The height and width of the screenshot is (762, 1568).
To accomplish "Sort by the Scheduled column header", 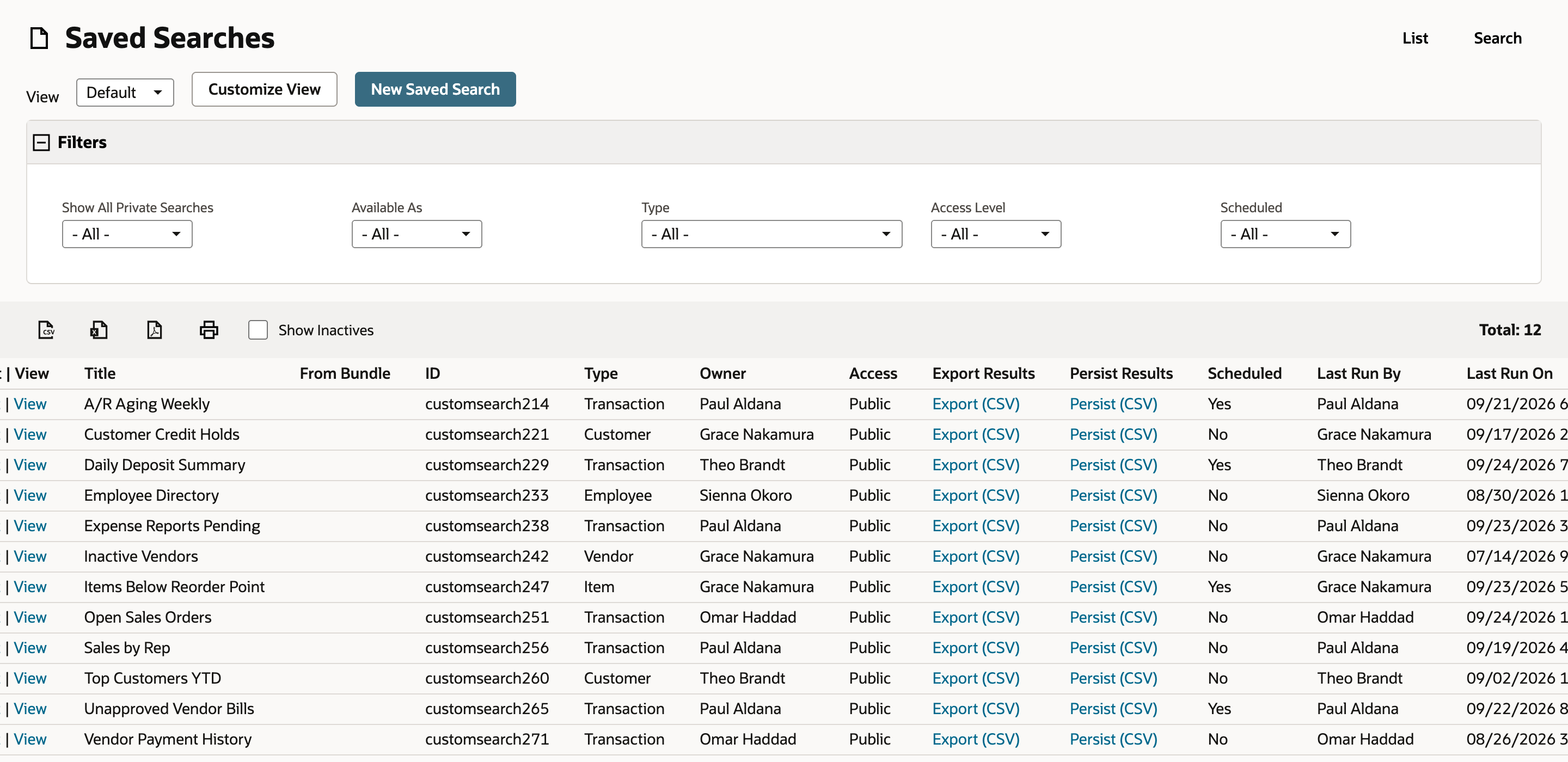I will (1244, 373).
